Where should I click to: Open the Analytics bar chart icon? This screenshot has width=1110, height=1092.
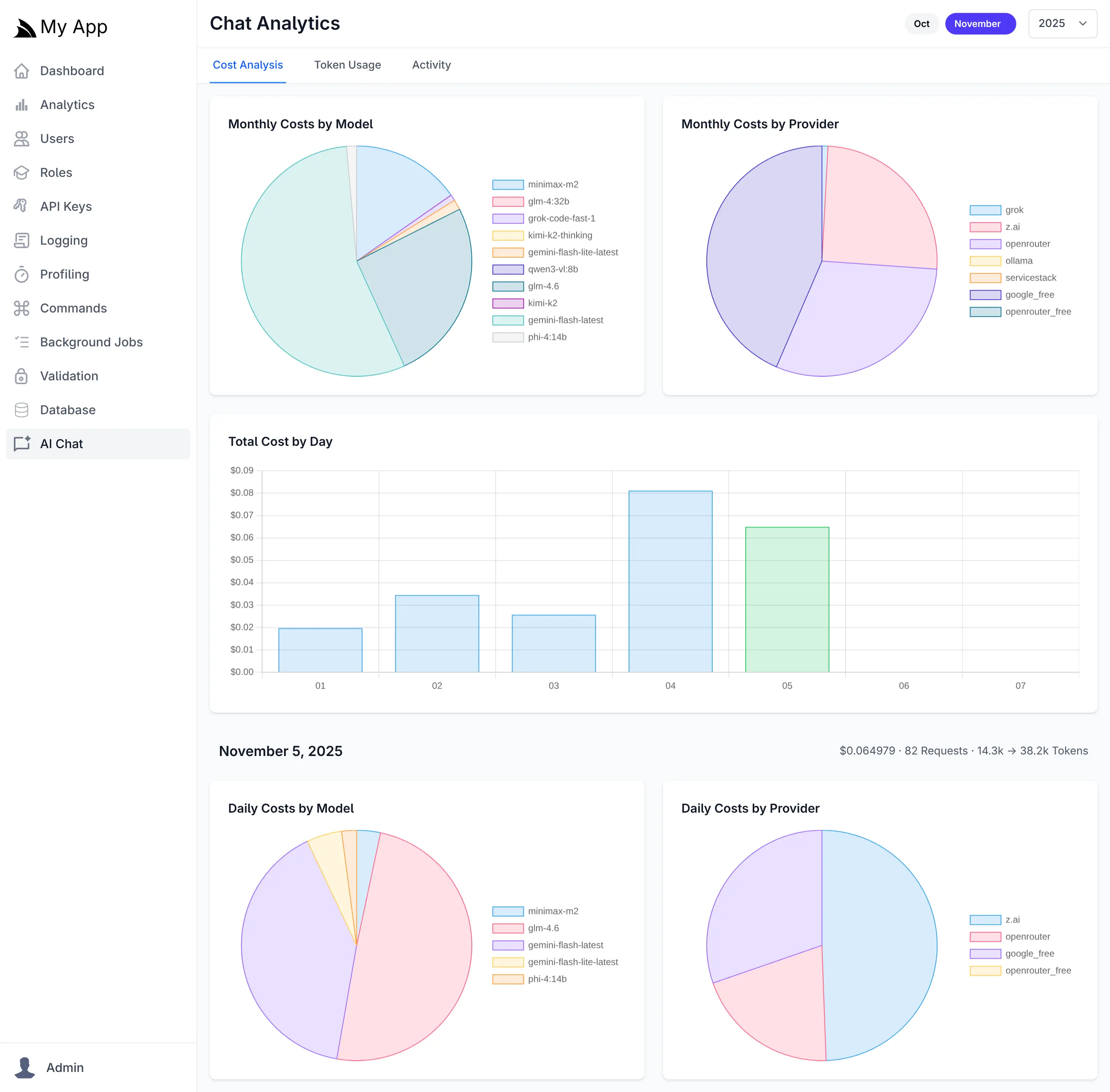(x=21, y=105)
